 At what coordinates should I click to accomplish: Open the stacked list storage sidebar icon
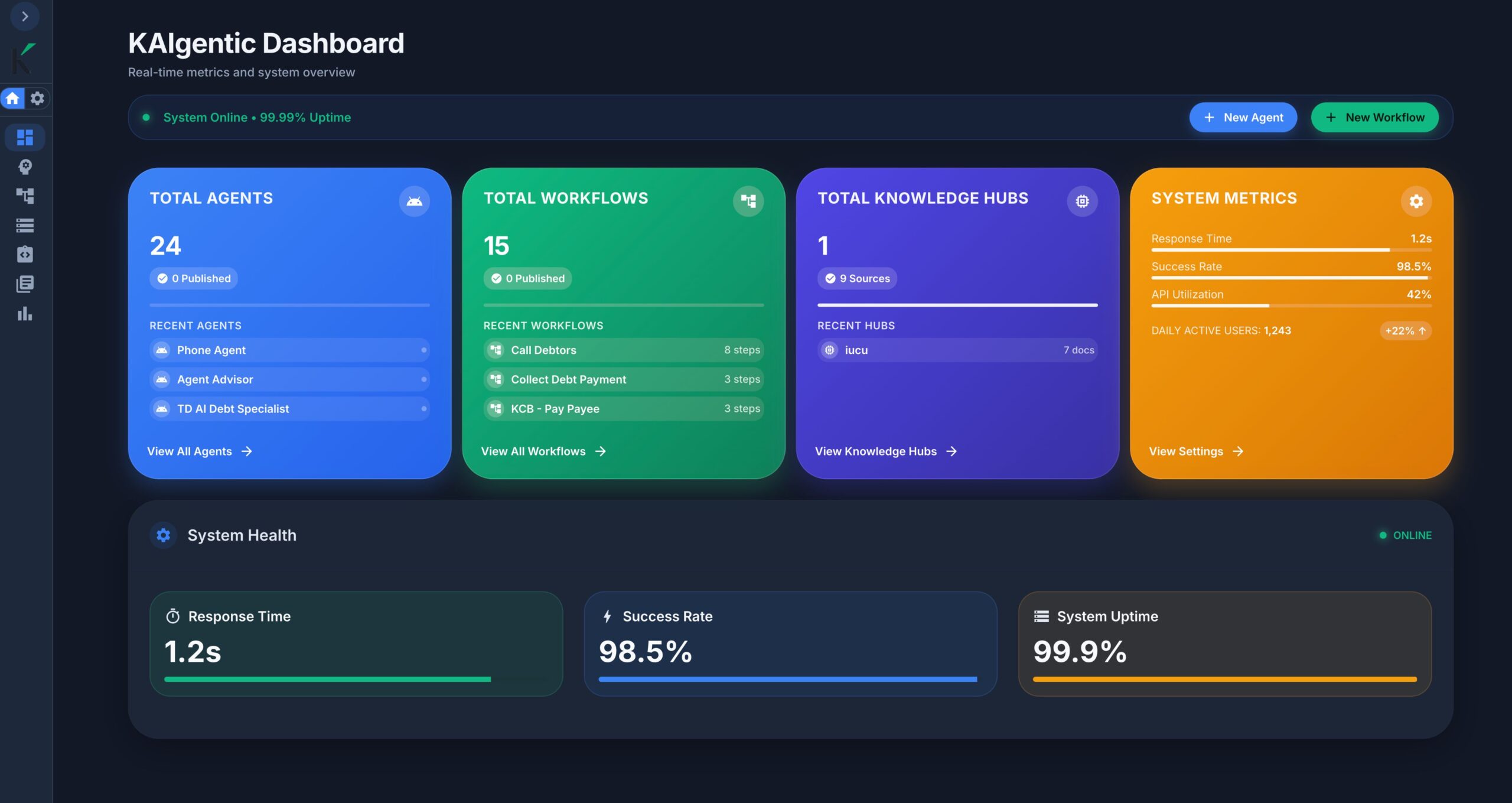[25, 225]
